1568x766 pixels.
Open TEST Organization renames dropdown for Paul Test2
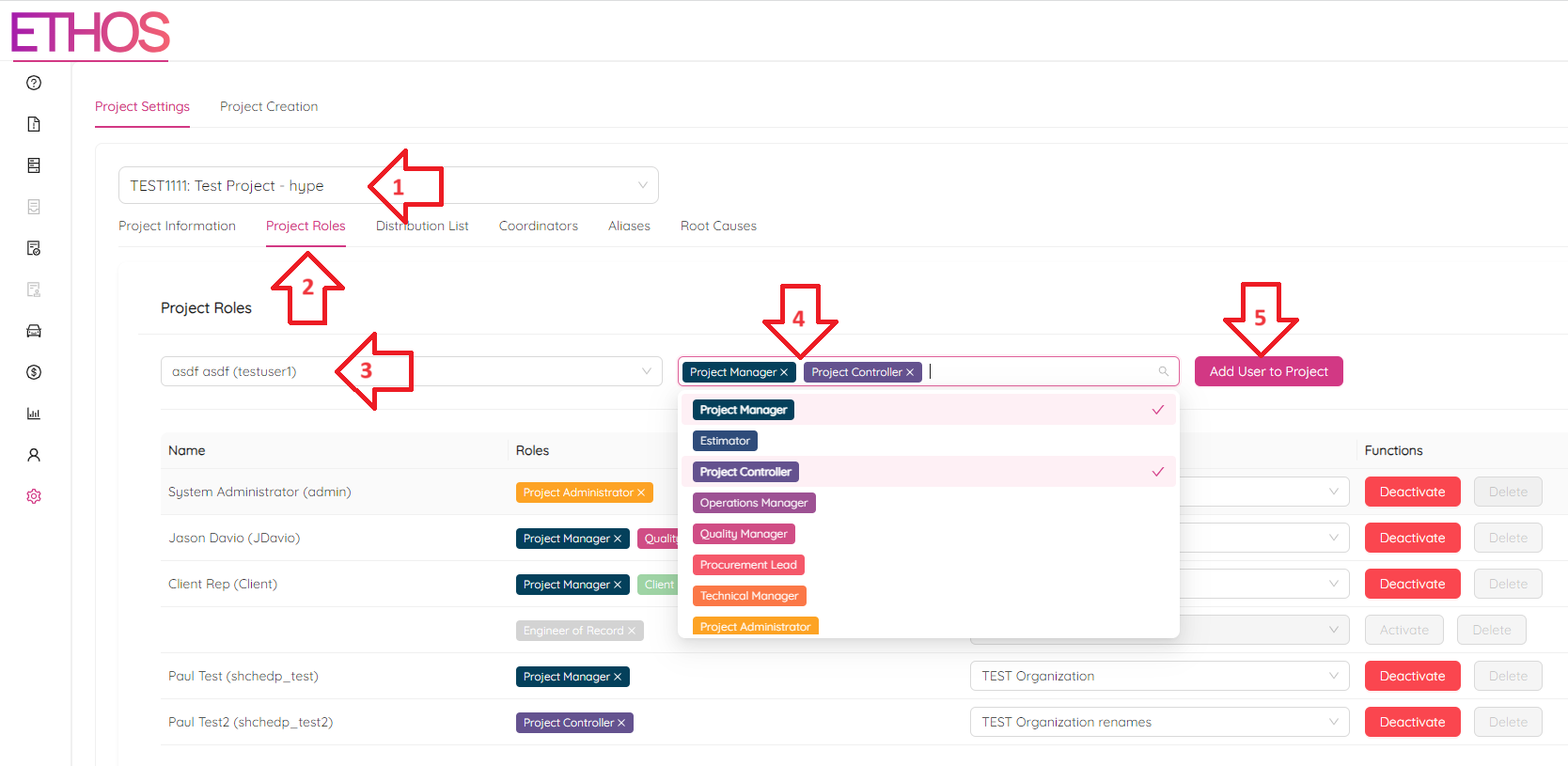click(1159, 722)
